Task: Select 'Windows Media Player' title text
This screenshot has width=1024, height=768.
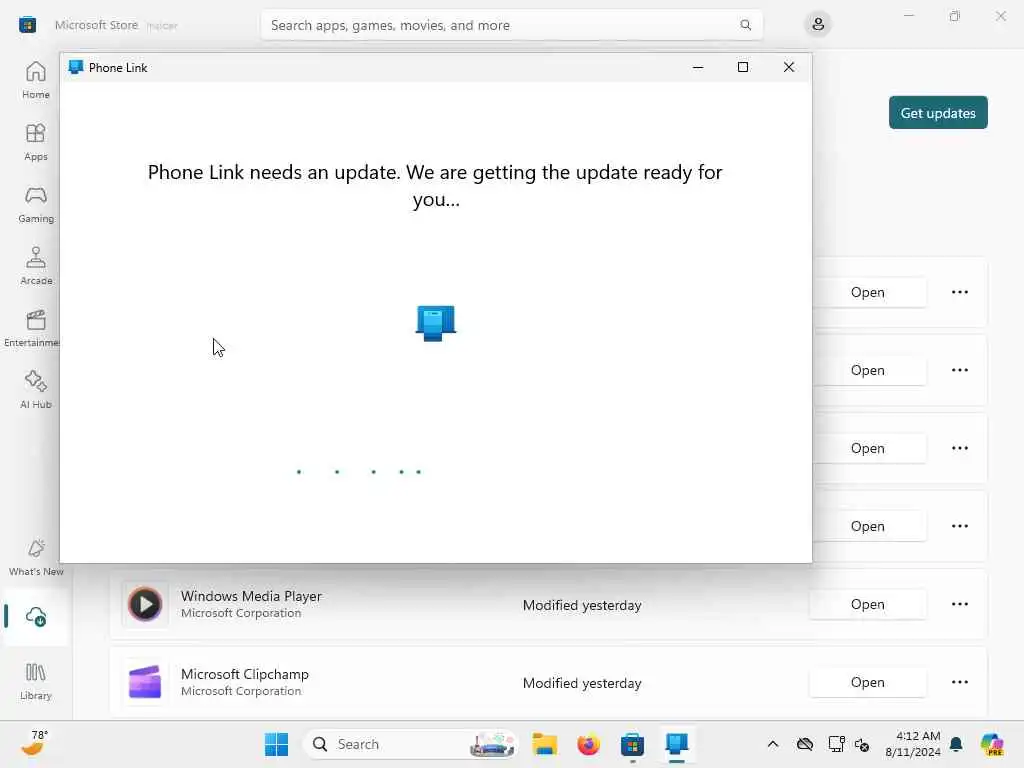Action: pos(251,596)
